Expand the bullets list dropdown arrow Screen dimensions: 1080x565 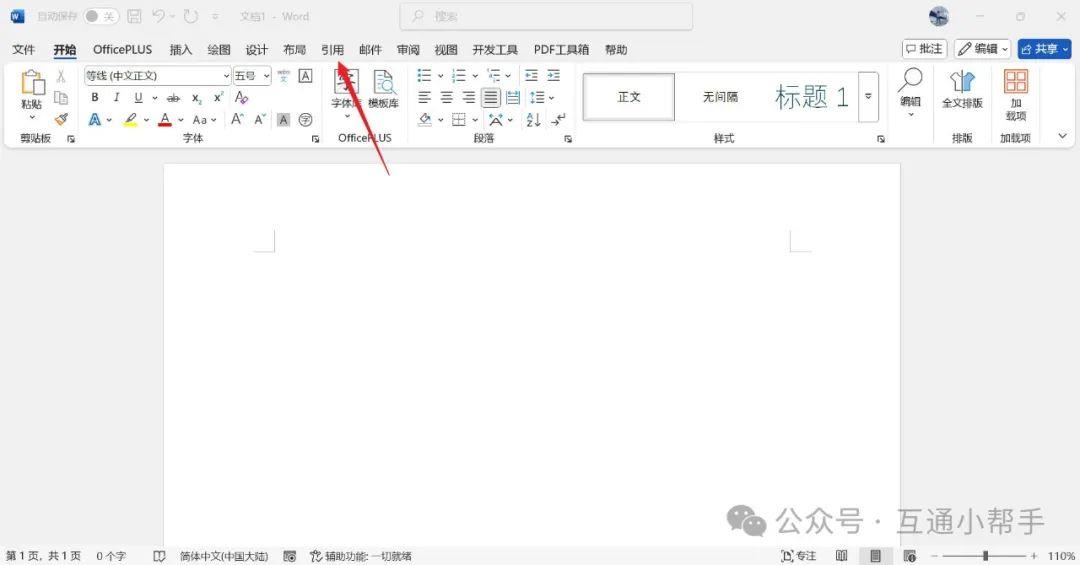point(440,76)
